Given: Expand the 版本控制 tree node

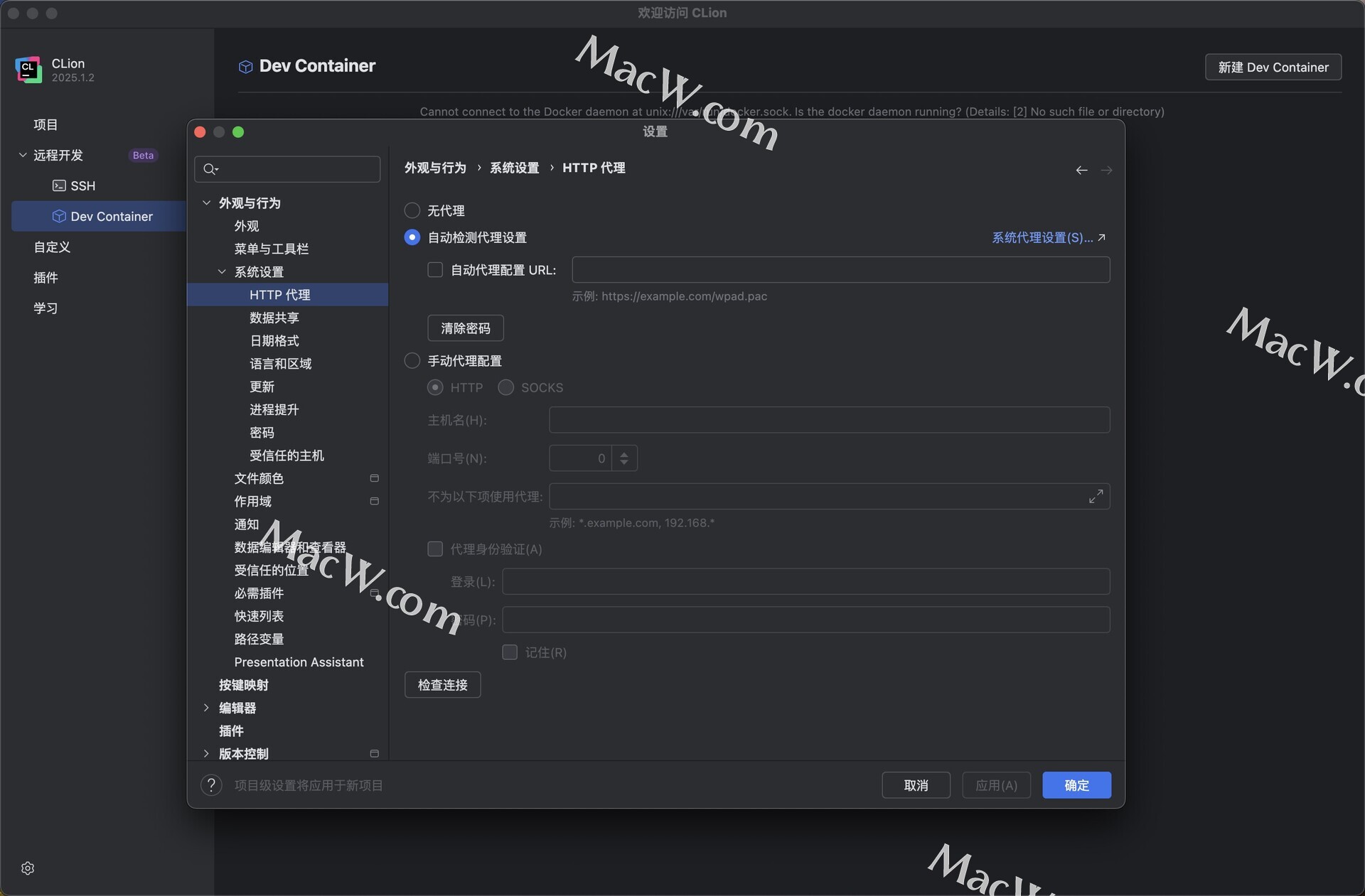Looking at the screenshot, I should (x=206, y=753).
